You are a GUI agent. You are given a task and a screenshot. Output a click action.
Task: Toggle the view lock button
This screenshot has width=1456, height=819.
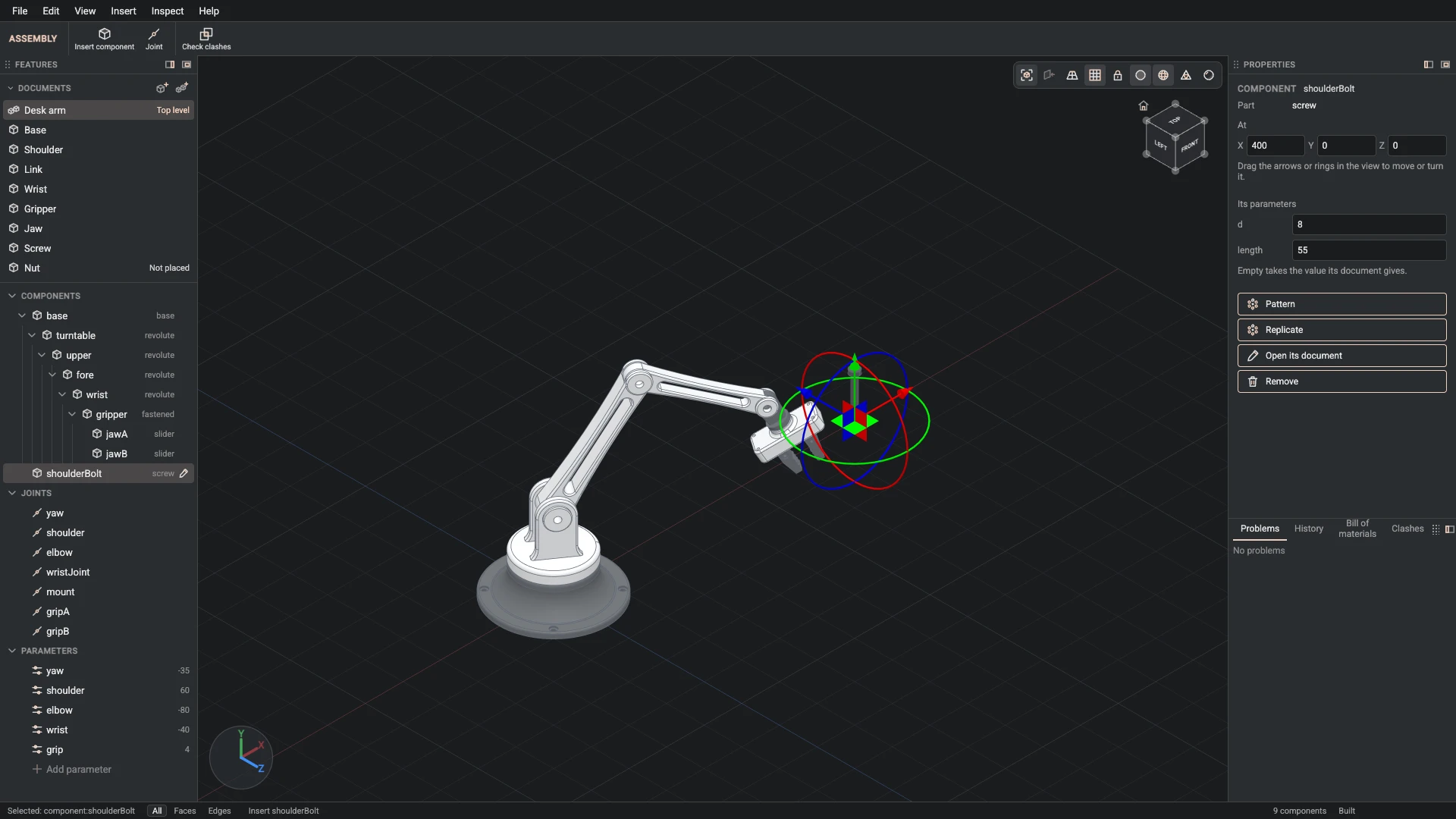tap(1118, 75)
